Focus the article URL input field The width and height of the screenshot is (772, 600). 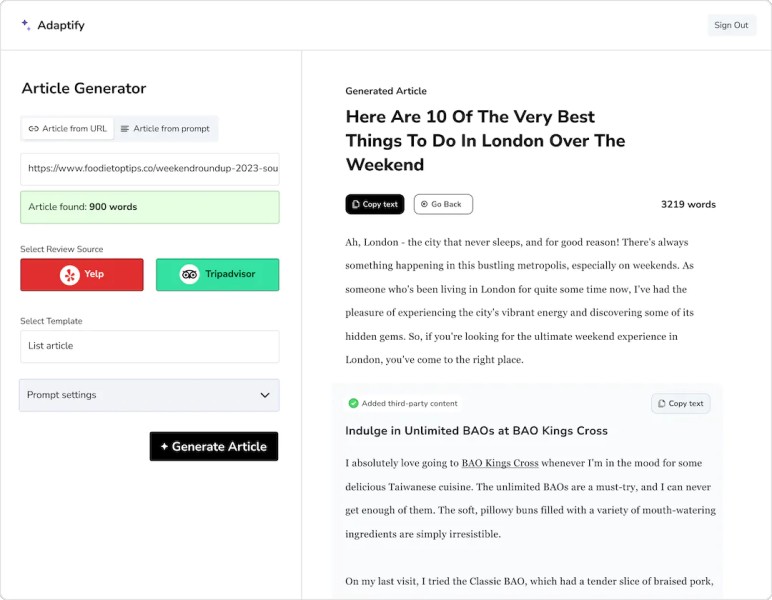150,169
